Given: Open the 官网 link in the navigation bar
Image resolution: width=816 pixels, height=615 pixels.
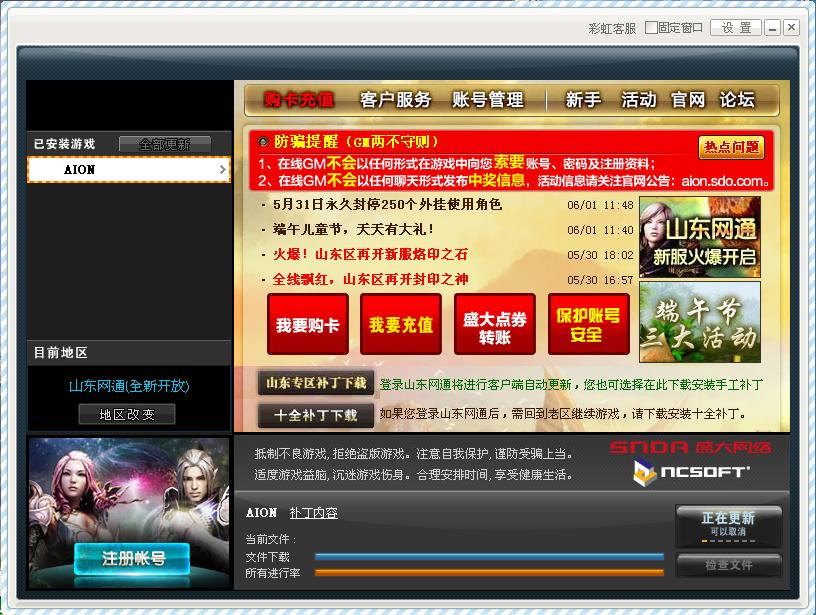Looking at the screenshot, I should pyautogui.click(x=688, y=99).
